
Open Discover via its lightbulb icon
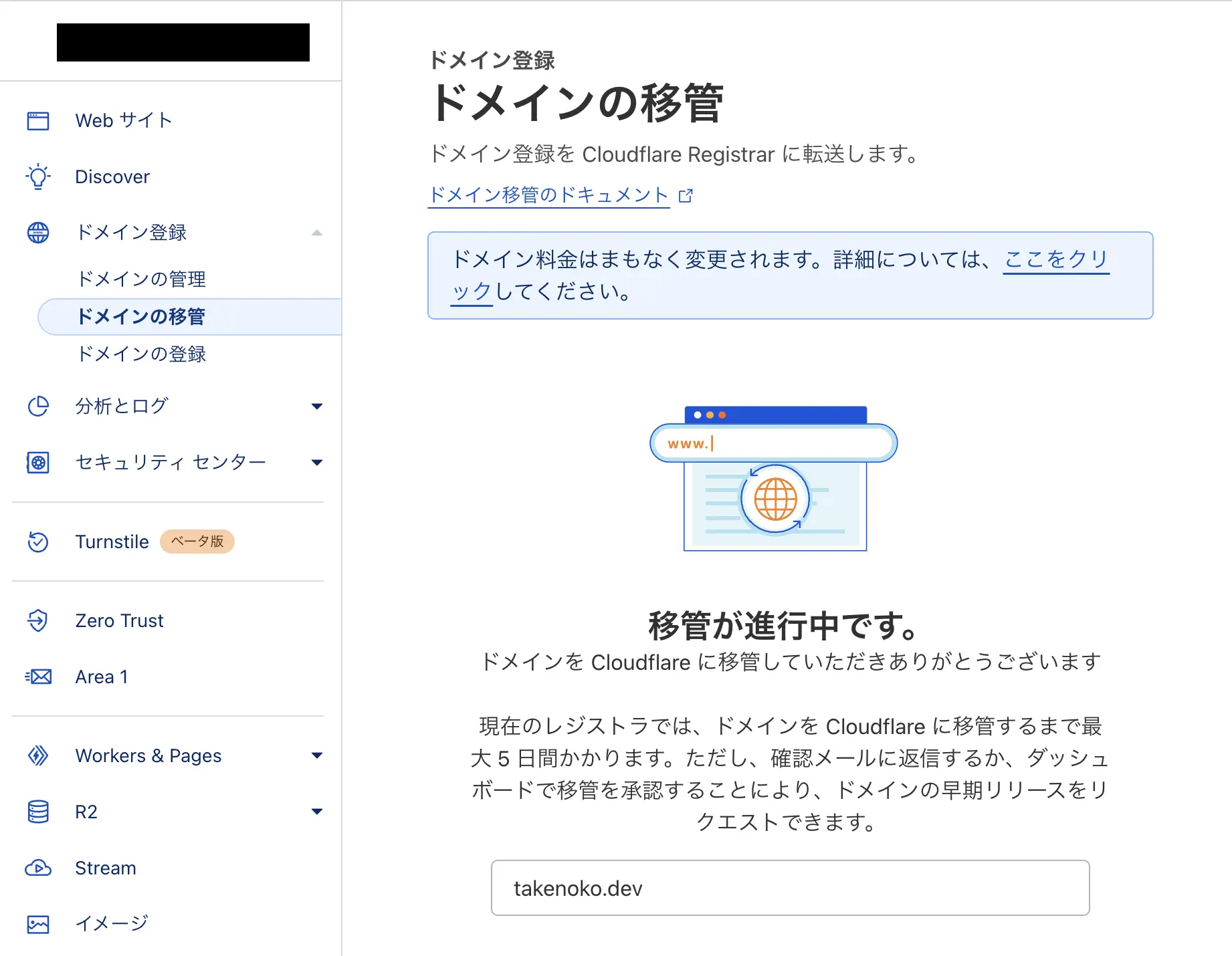[38, 176]
